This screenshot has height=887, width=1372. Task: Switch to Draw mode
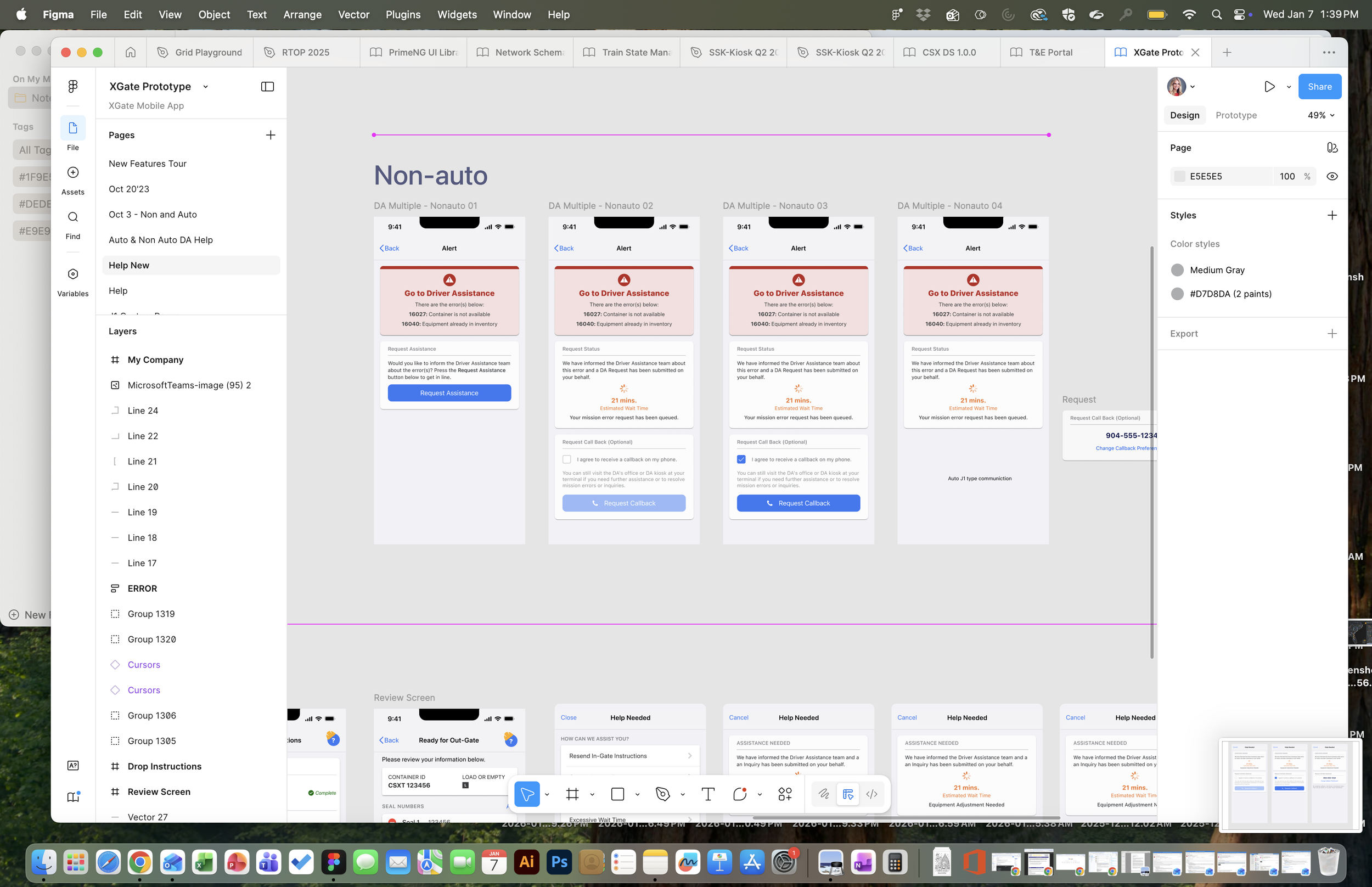824,794
